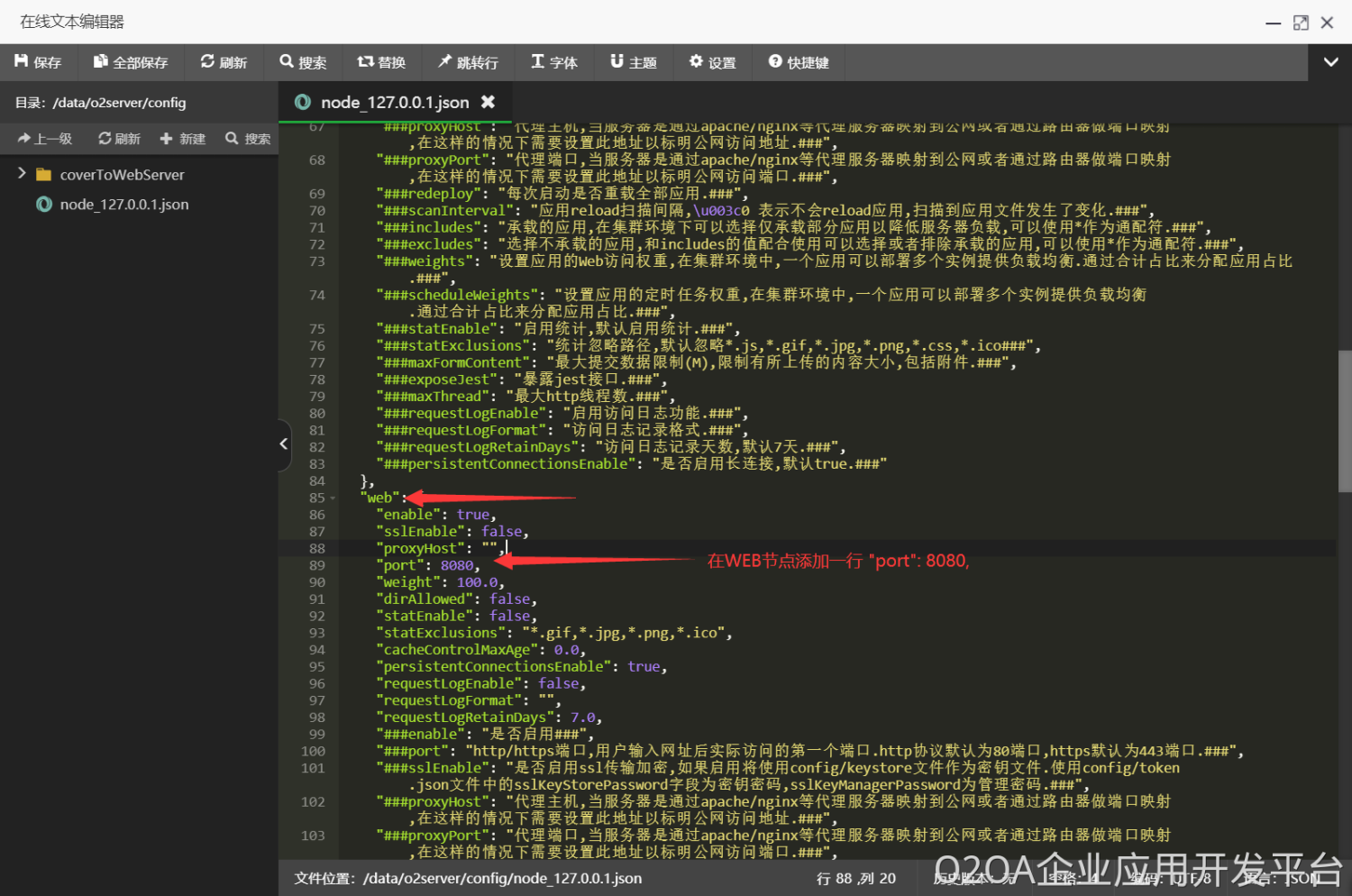Open the Search (搜索) tool in the toolbar
The width and height of the screenshot is (1352, 896).
[x=303, y=62]
